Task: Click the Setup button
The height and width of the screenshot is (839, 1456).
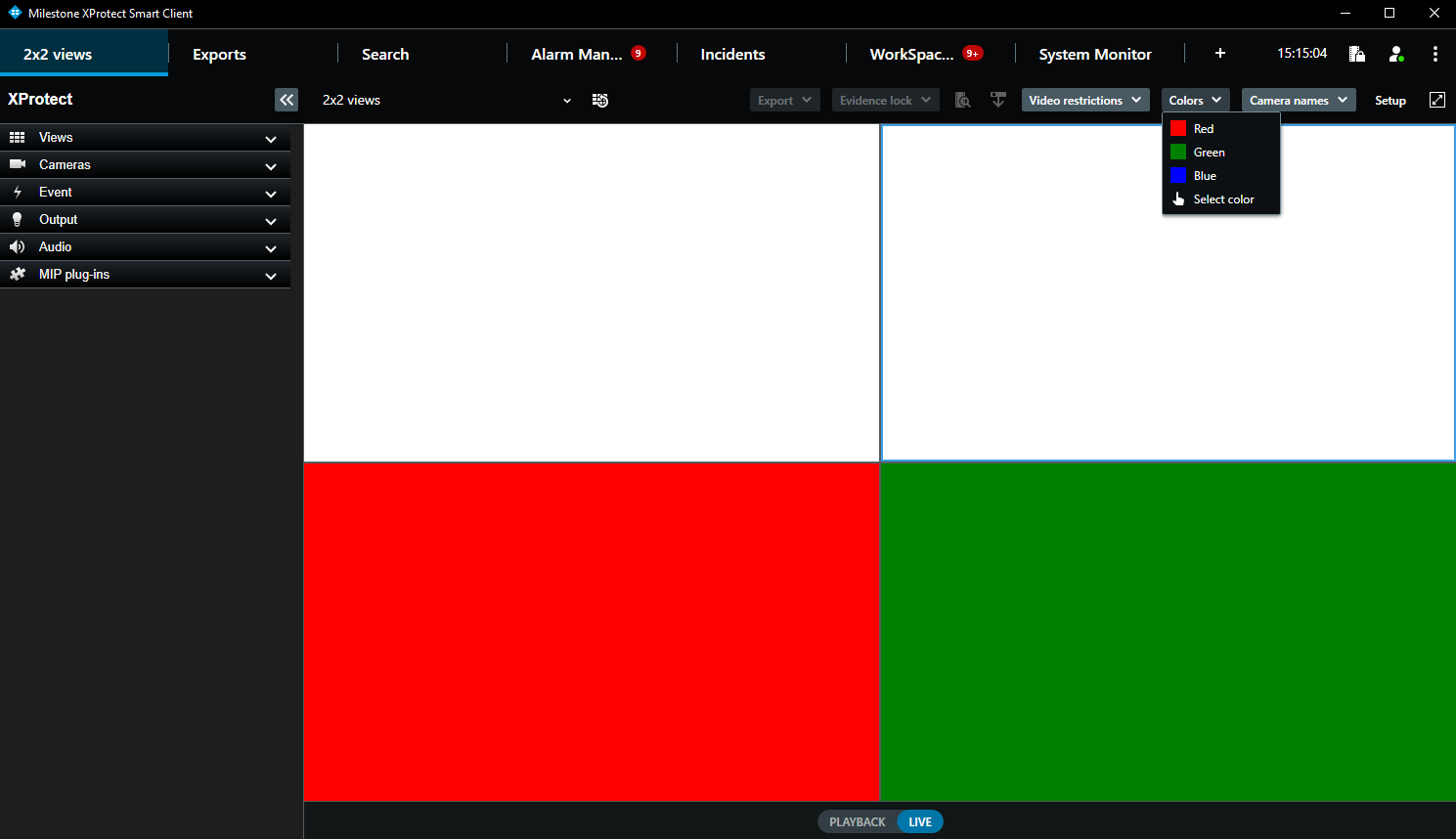Action: tap(1390, 100)
